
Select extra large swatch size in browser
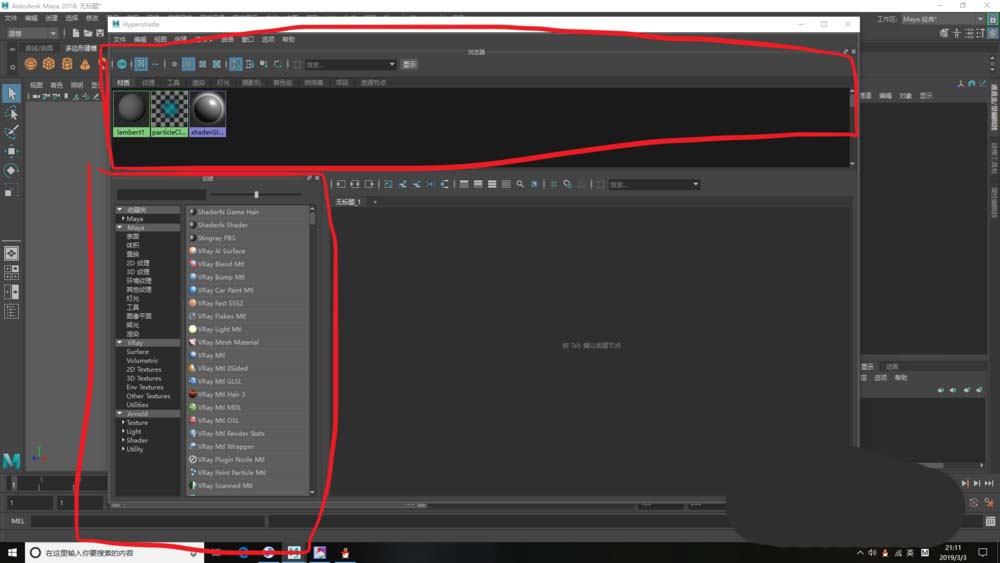pos(217,64)
